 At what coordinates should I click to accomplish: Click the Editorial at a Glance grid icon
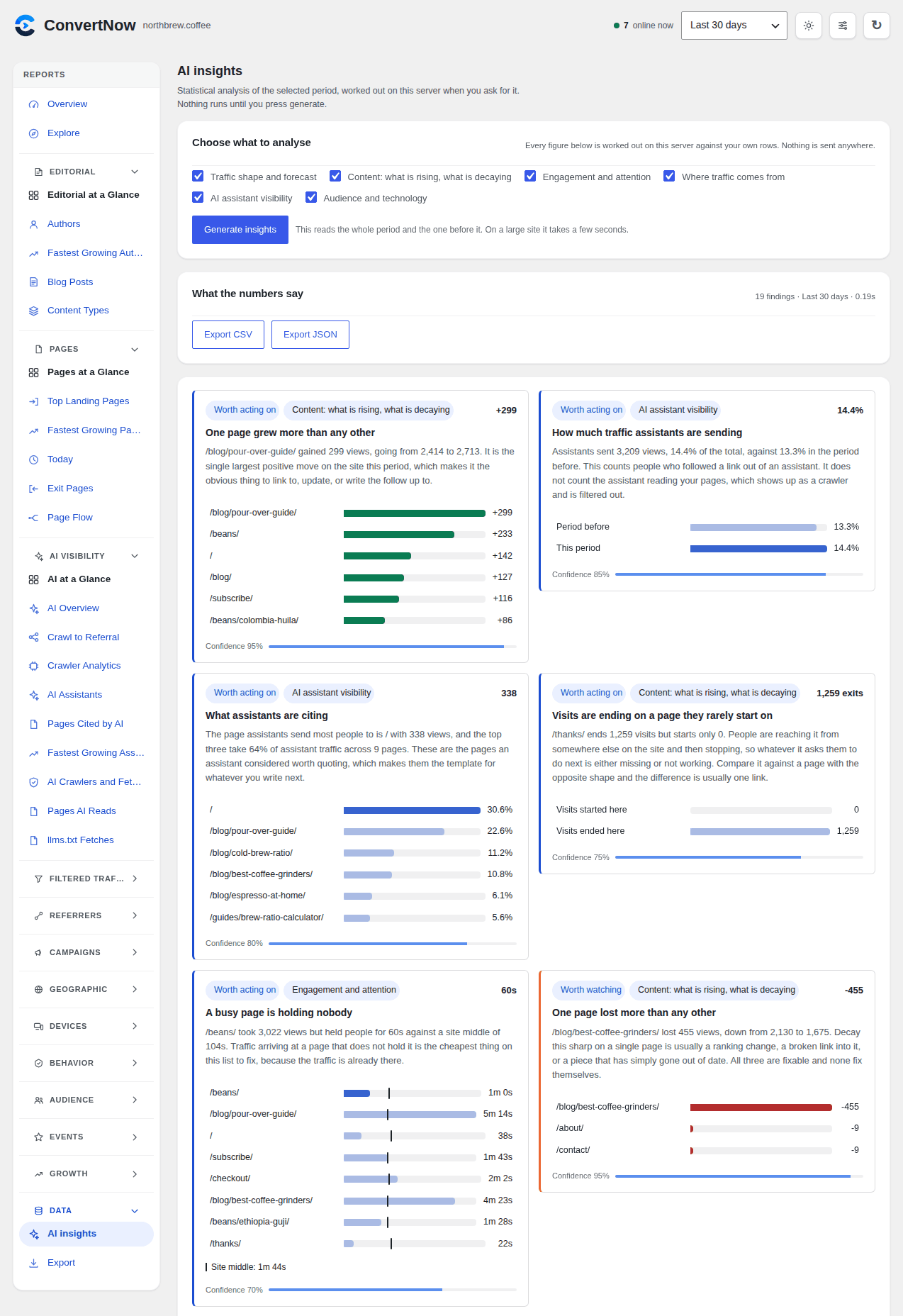click(33, 195)
